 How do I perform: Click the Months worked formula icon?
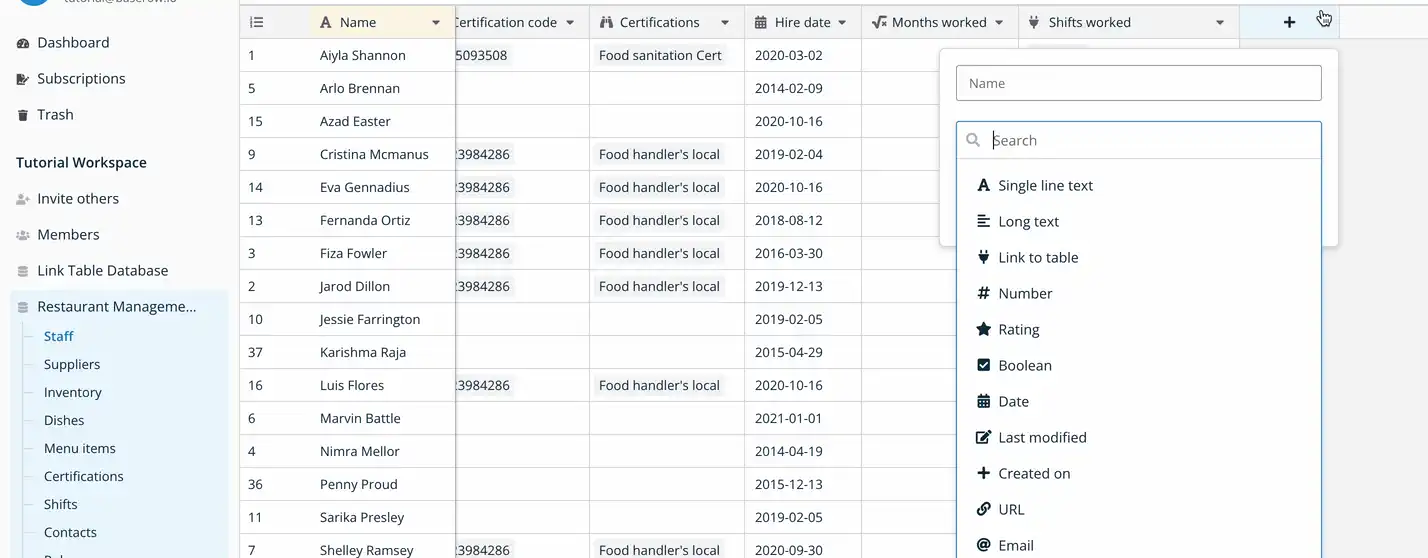point(879,22)
